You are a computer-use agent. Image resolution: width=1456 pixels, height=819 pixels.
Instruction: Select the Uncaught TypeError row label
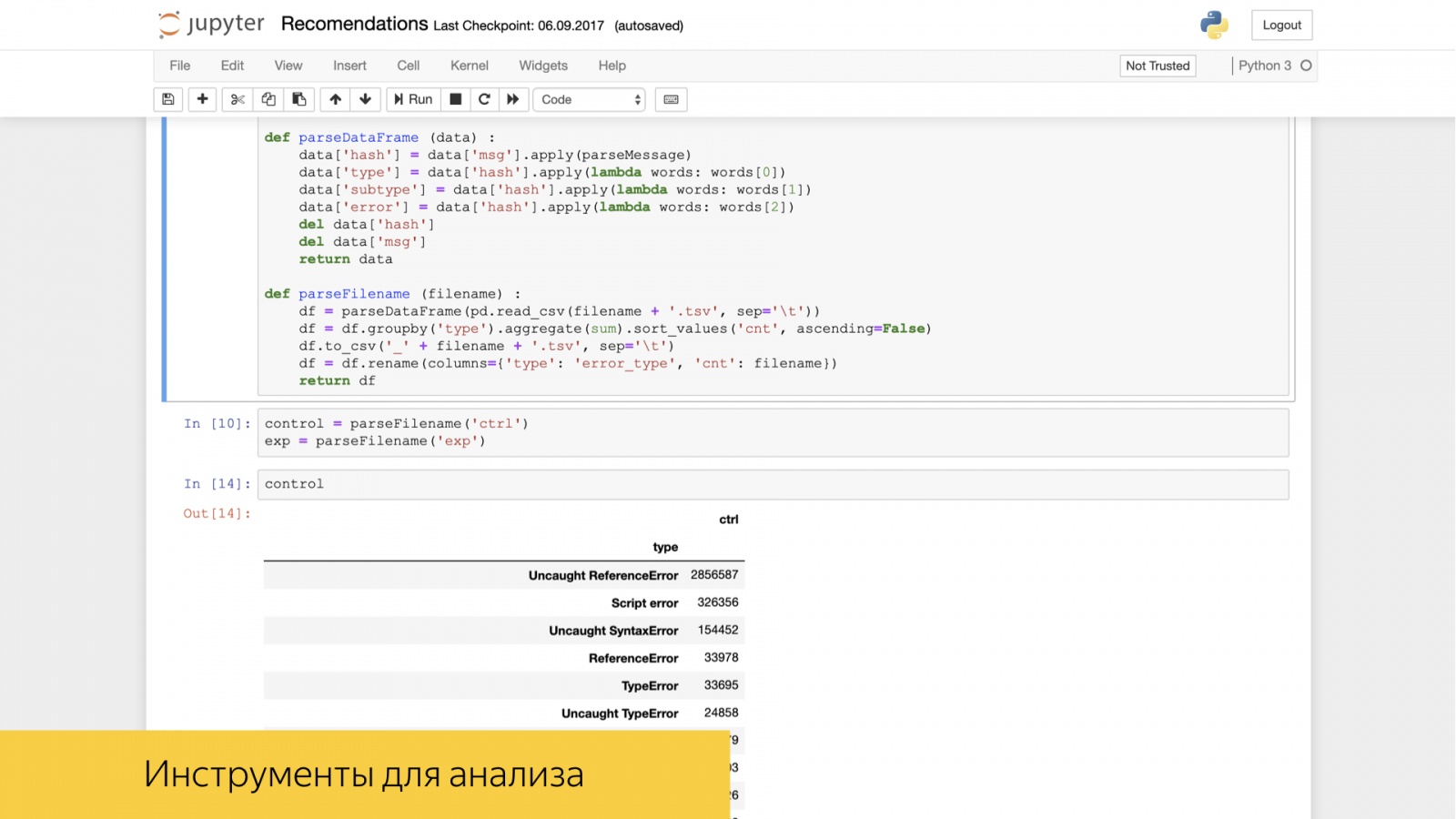(x=620, y=713)
